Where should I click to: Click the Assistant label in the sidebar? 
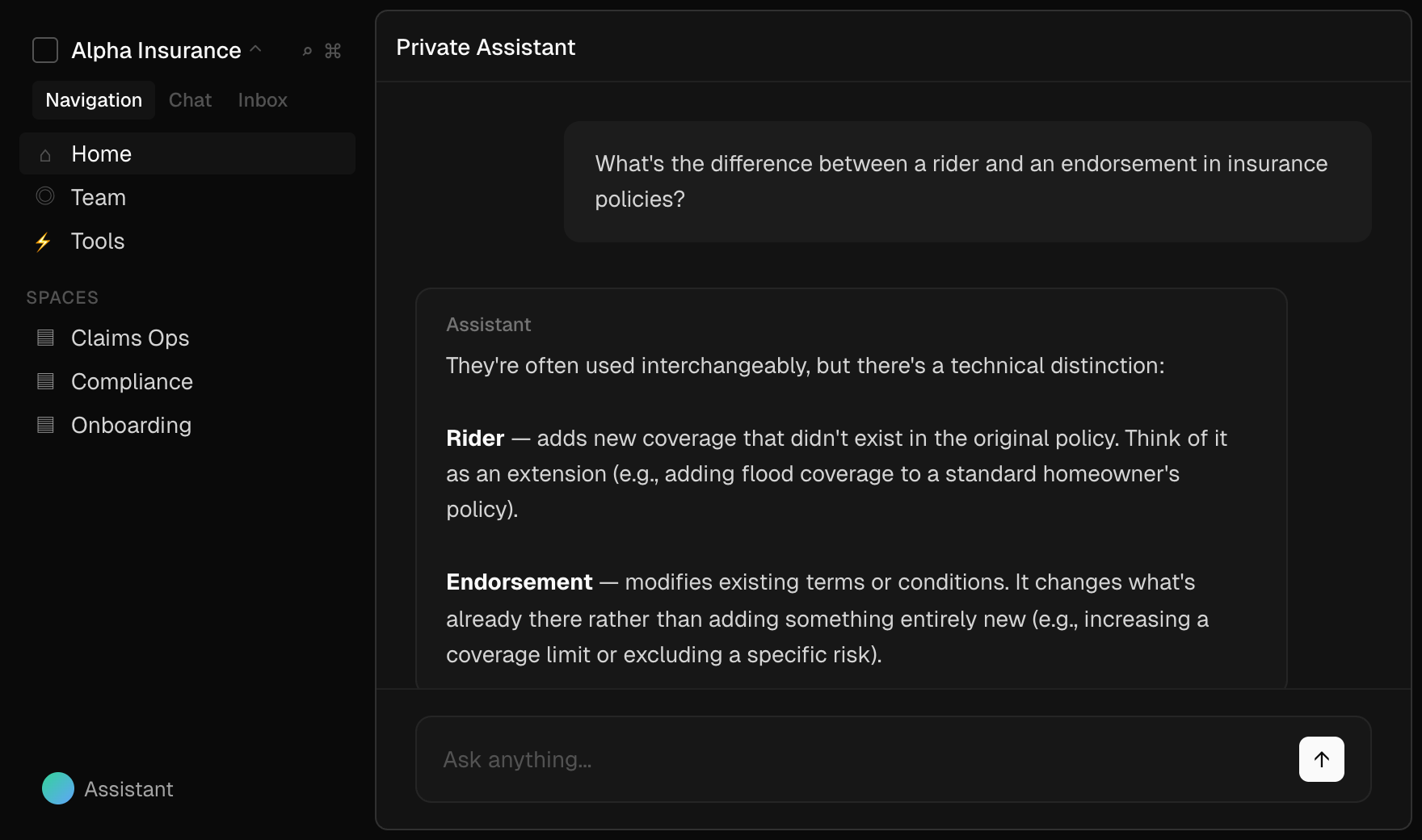coord(128,788)
